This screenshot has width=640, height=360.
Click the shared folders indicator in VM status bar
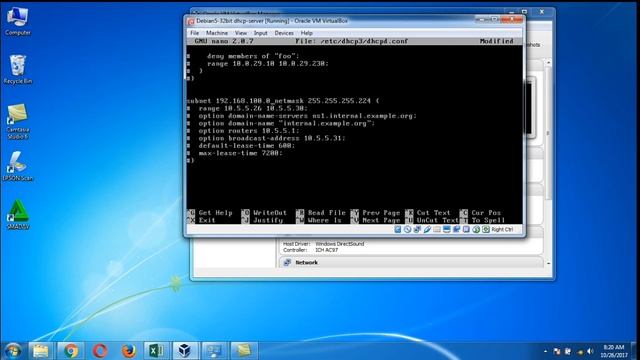[x=437, y=229]
